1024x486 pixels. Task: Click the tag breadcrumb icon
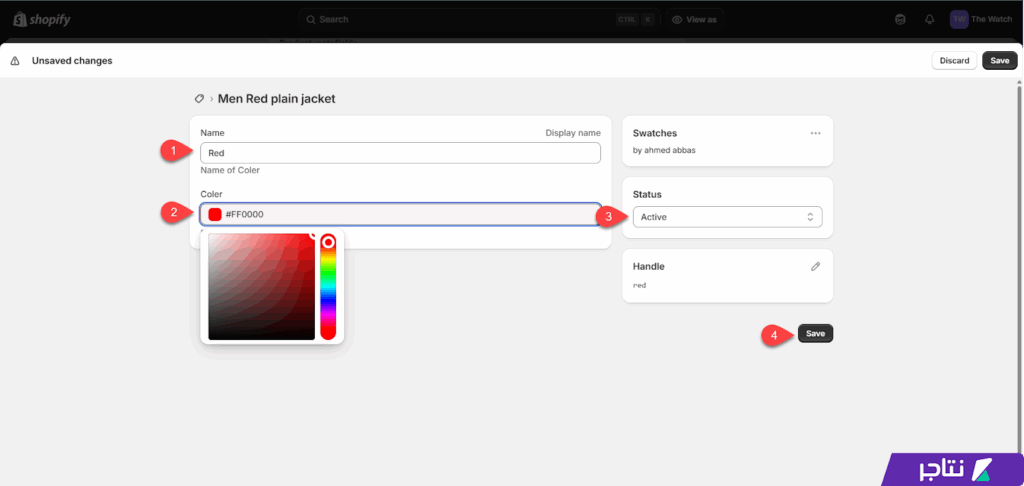coord(199,99)
